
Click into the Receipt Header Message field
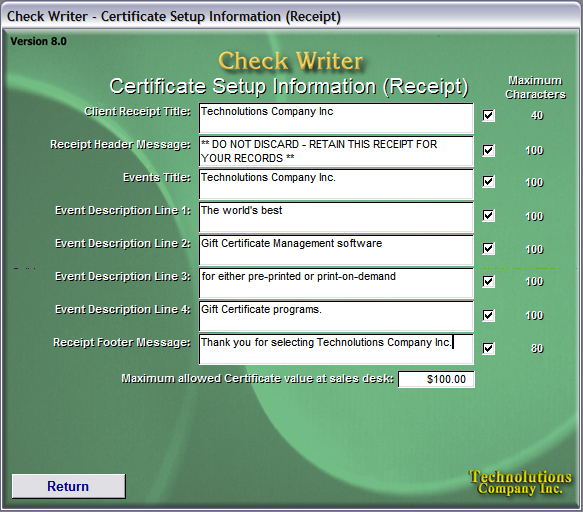tap(336, 151)
